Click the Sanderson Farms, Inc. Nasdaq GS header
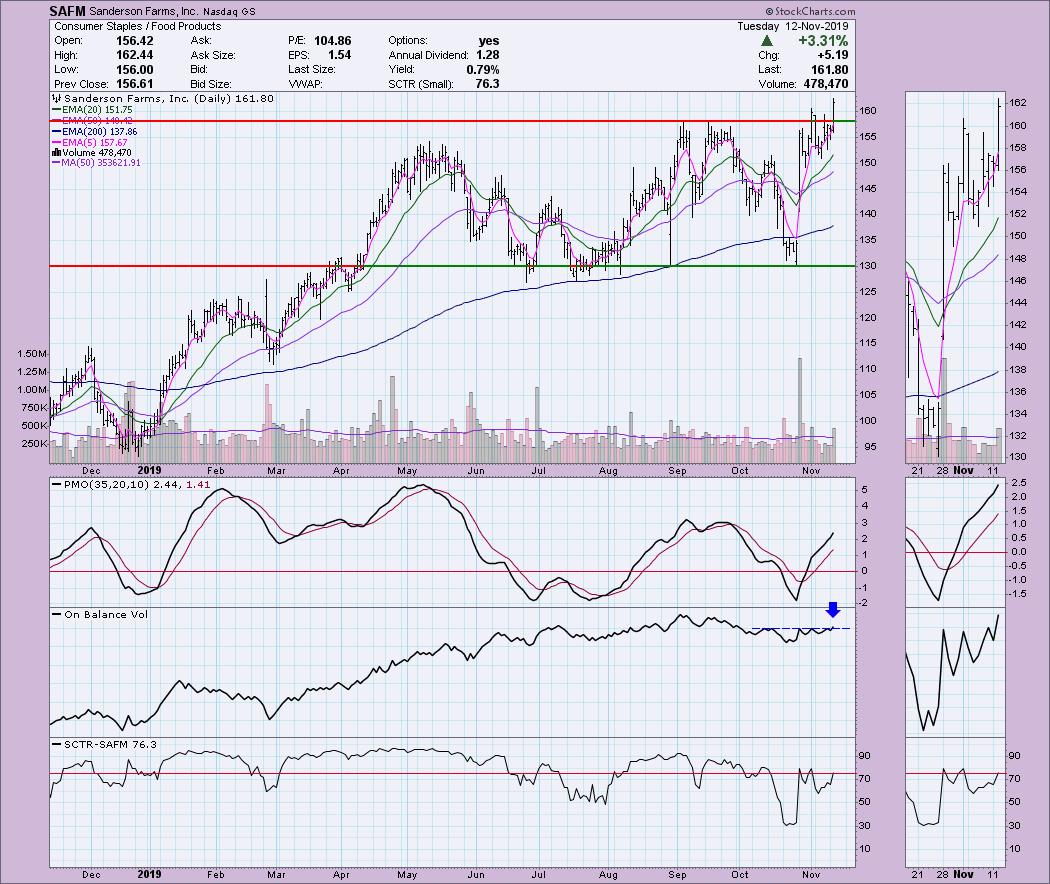The image size is (1050, 884). 172,11
